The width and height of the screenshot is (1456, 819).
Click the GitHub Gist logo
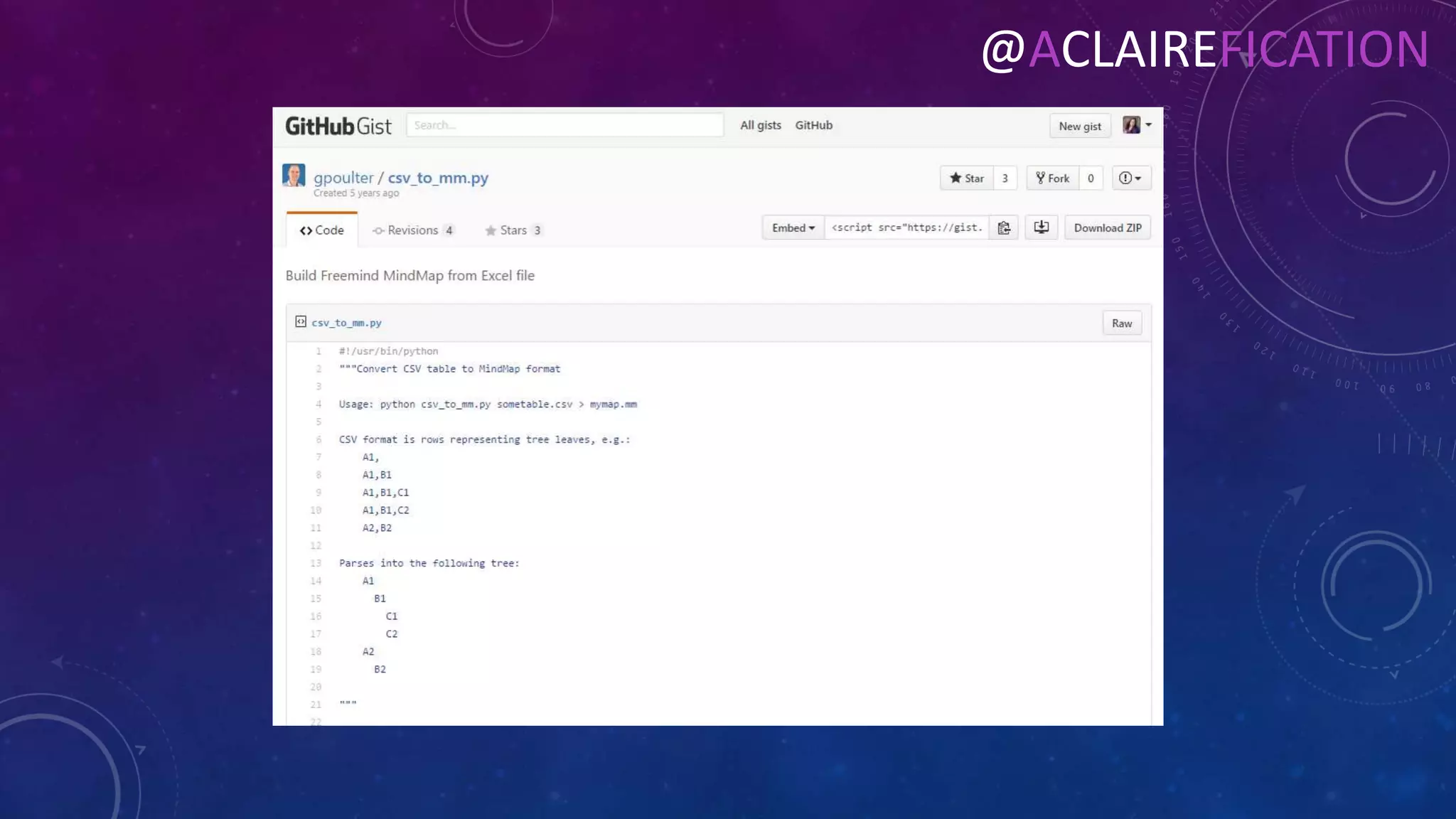point(338,126)
